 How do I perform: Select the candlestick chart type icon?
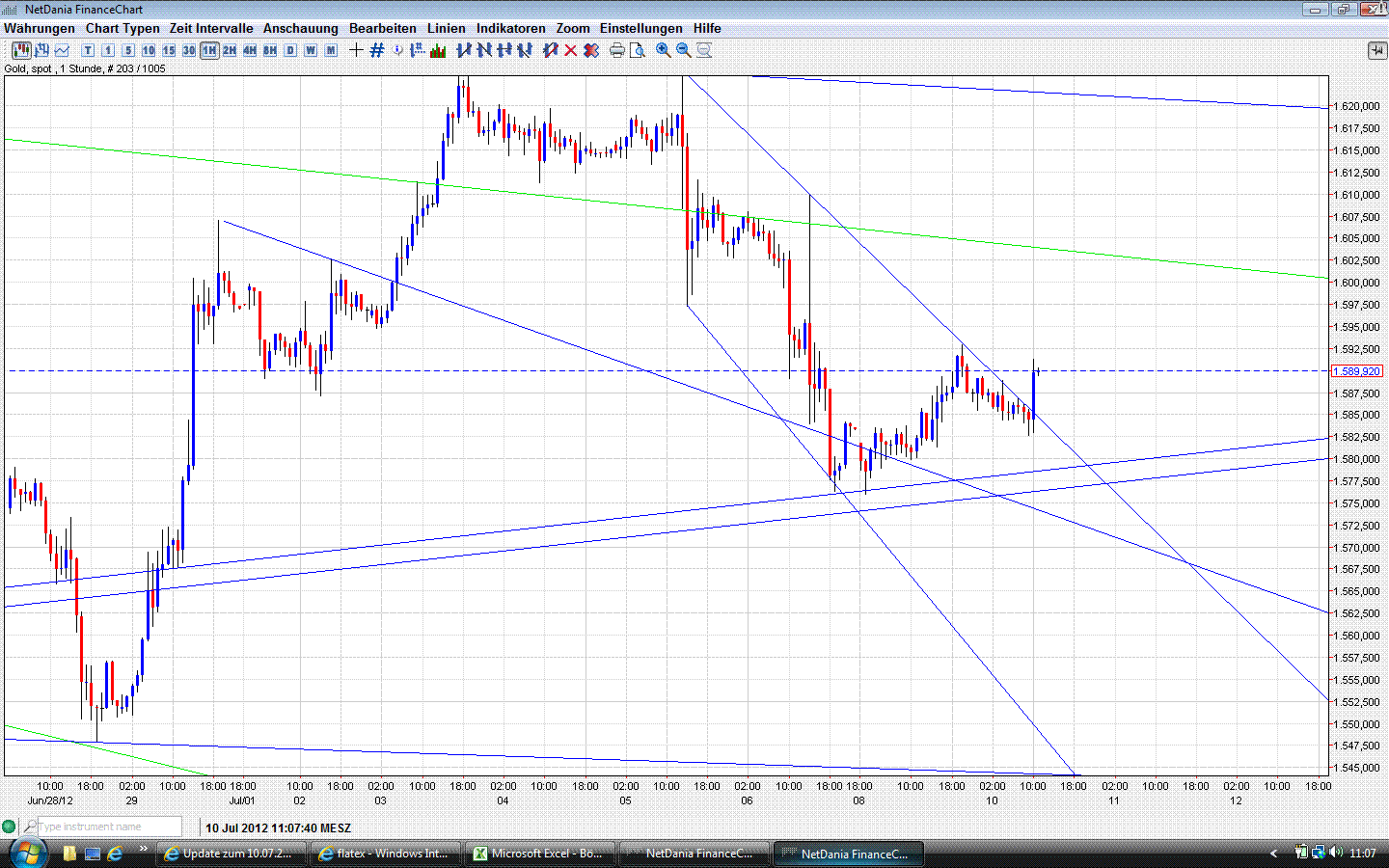20,50
